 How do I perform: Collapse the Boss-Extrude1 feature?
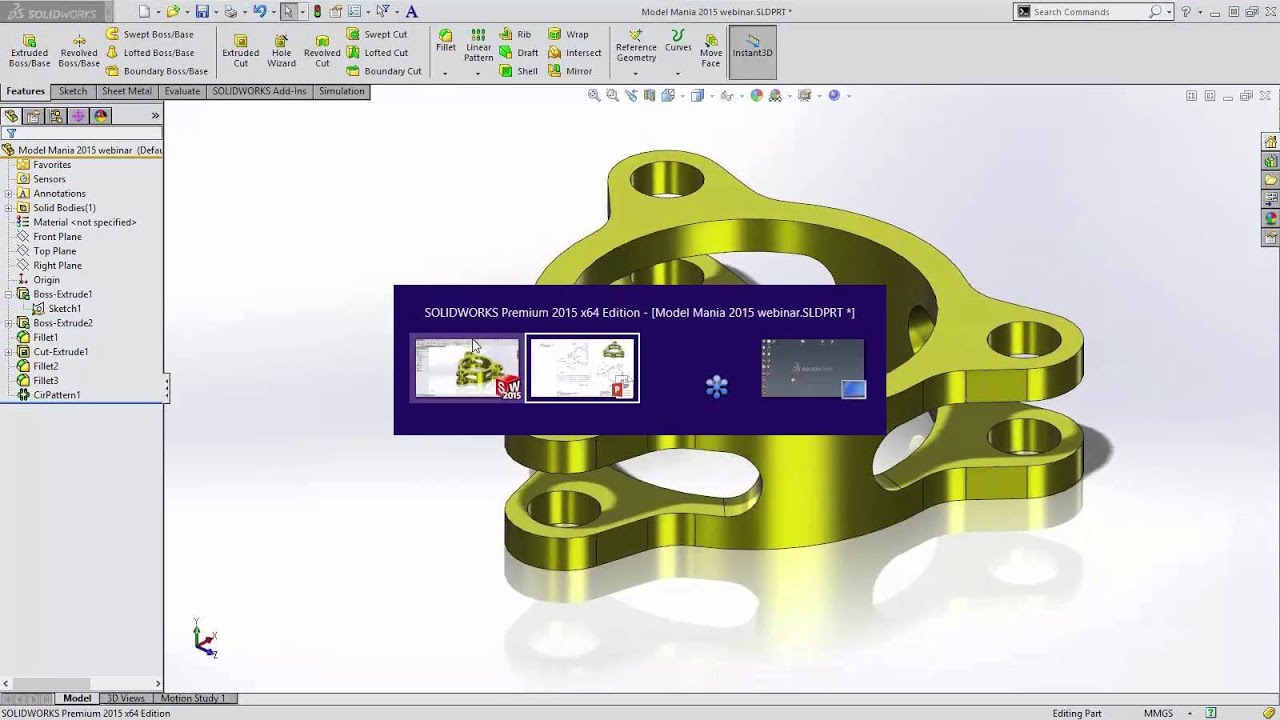tap(9, 295)
